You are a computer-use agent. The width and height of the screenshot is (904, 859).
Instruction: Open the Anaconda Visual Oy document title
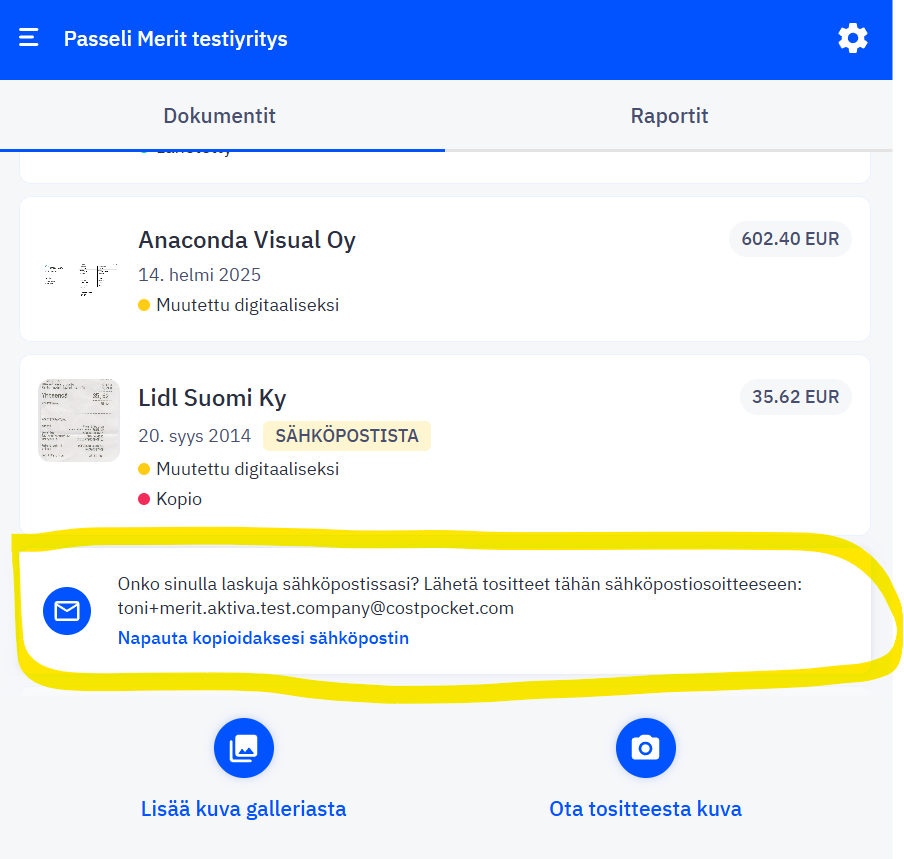[x=247, y=240]
